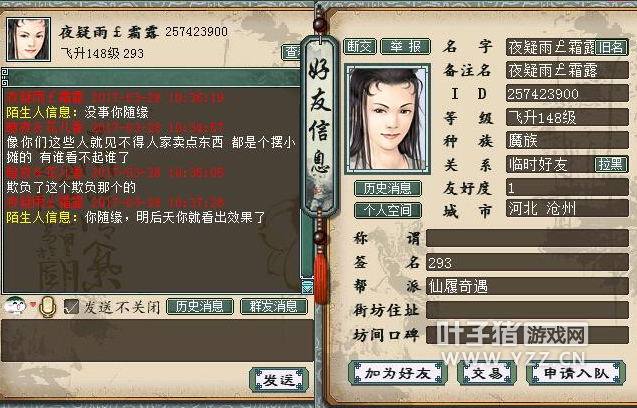Open the emoticon face picker
Image resolution: width=637 pixels, height=408 pixels.
click(x=15, y=306)
